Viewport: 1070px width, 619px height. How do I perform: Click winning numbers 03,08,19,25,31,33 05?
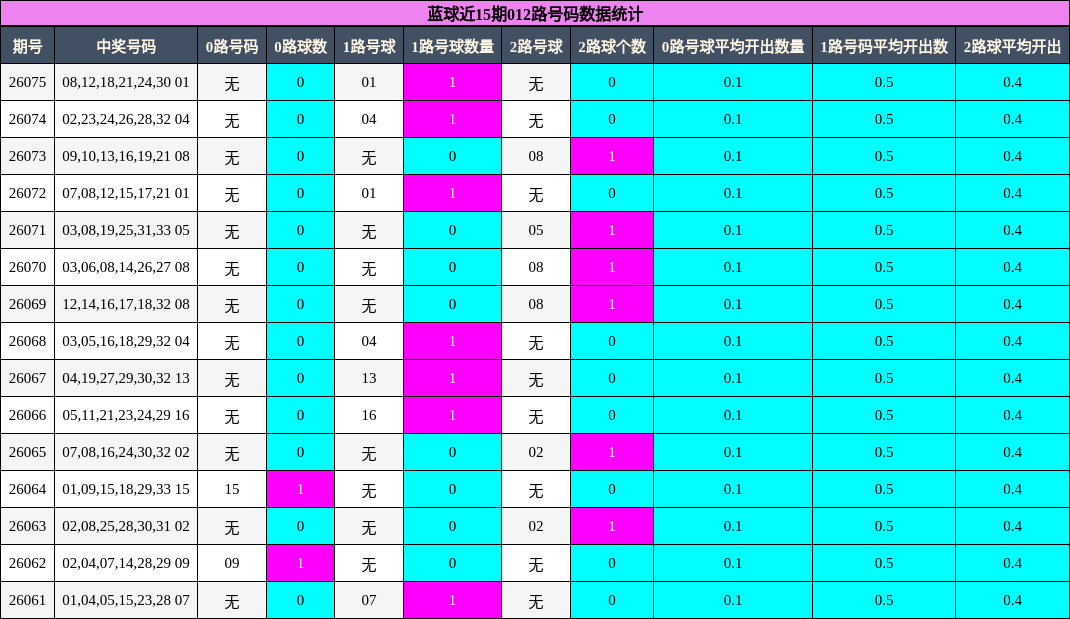click(126, 230)
